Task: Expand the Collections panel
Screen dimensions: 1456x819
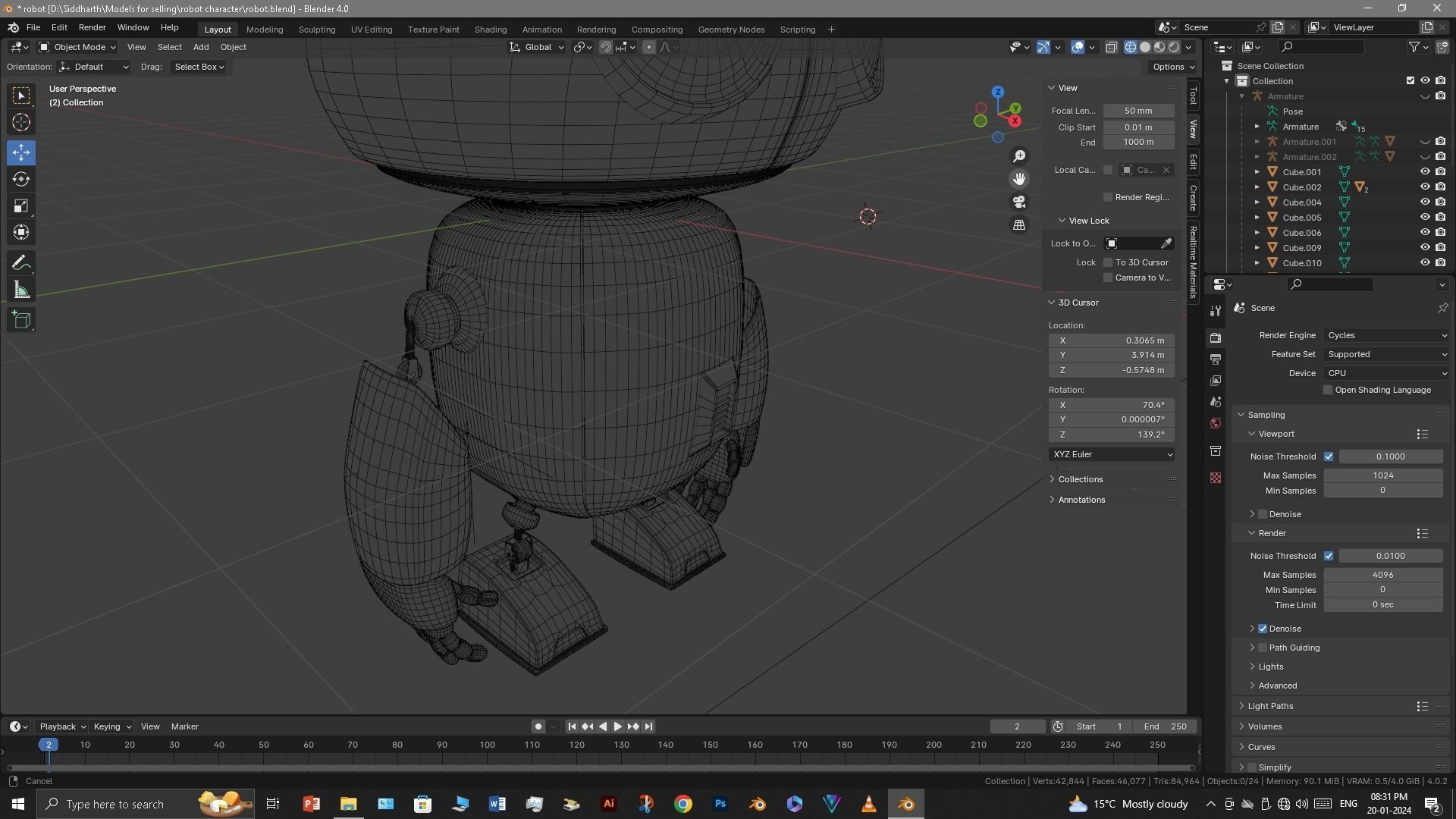Action: click(x=1081, y=479)
